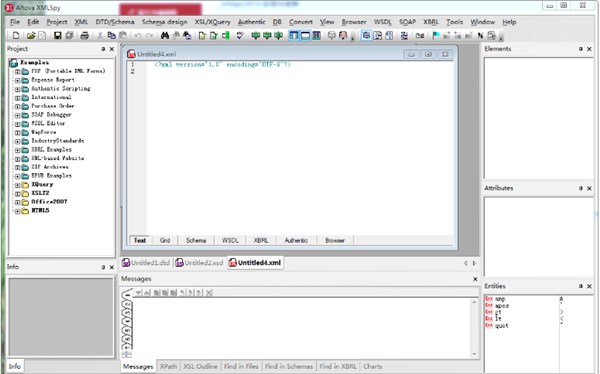Open first toolbar overflow options arrow

(x=353, y=38)
